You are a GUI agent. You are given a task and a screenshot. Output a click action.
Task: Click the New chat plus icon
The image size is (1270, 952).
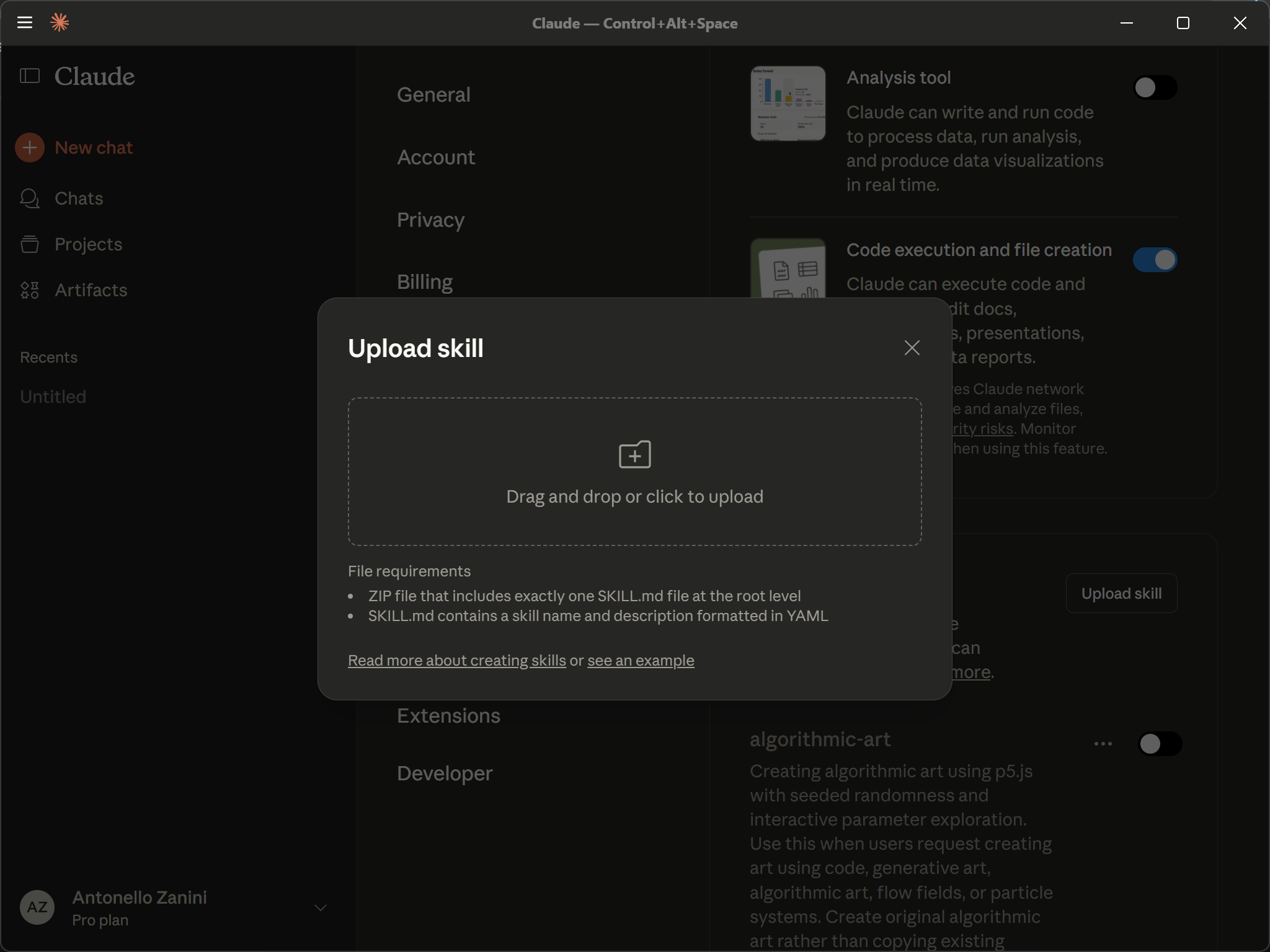click(30, 148)
